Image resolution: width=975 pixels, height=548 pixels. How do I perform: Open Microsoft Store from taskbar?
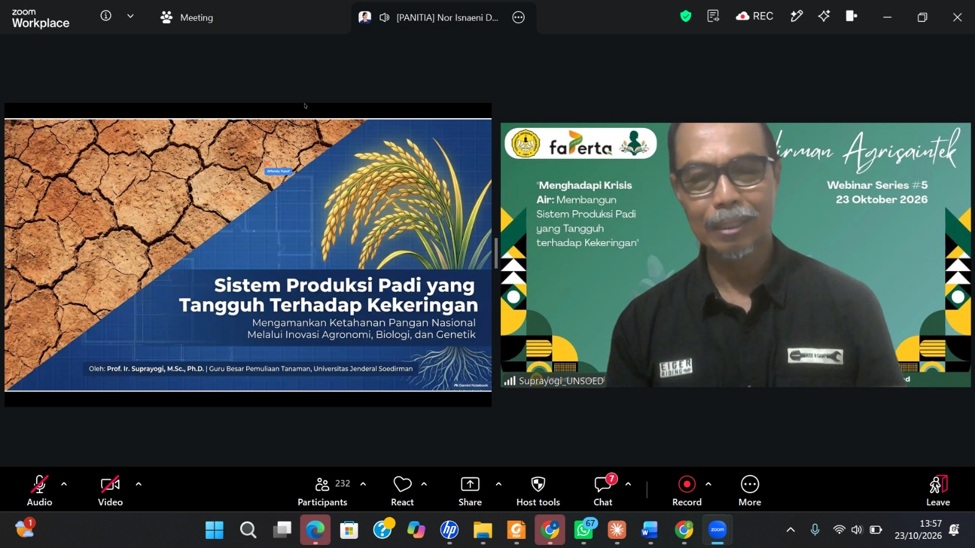pos(349,530)
